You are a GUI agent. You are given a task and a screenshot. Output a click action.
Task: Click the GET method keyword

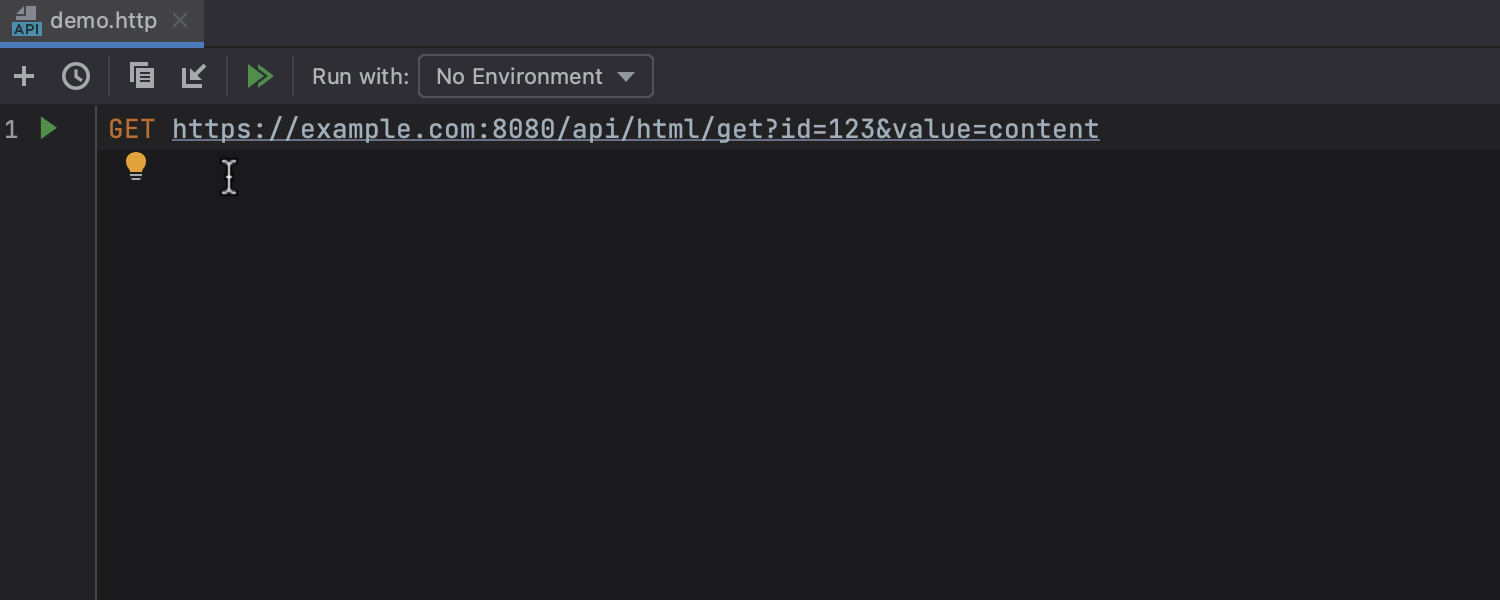click(131, 129)
